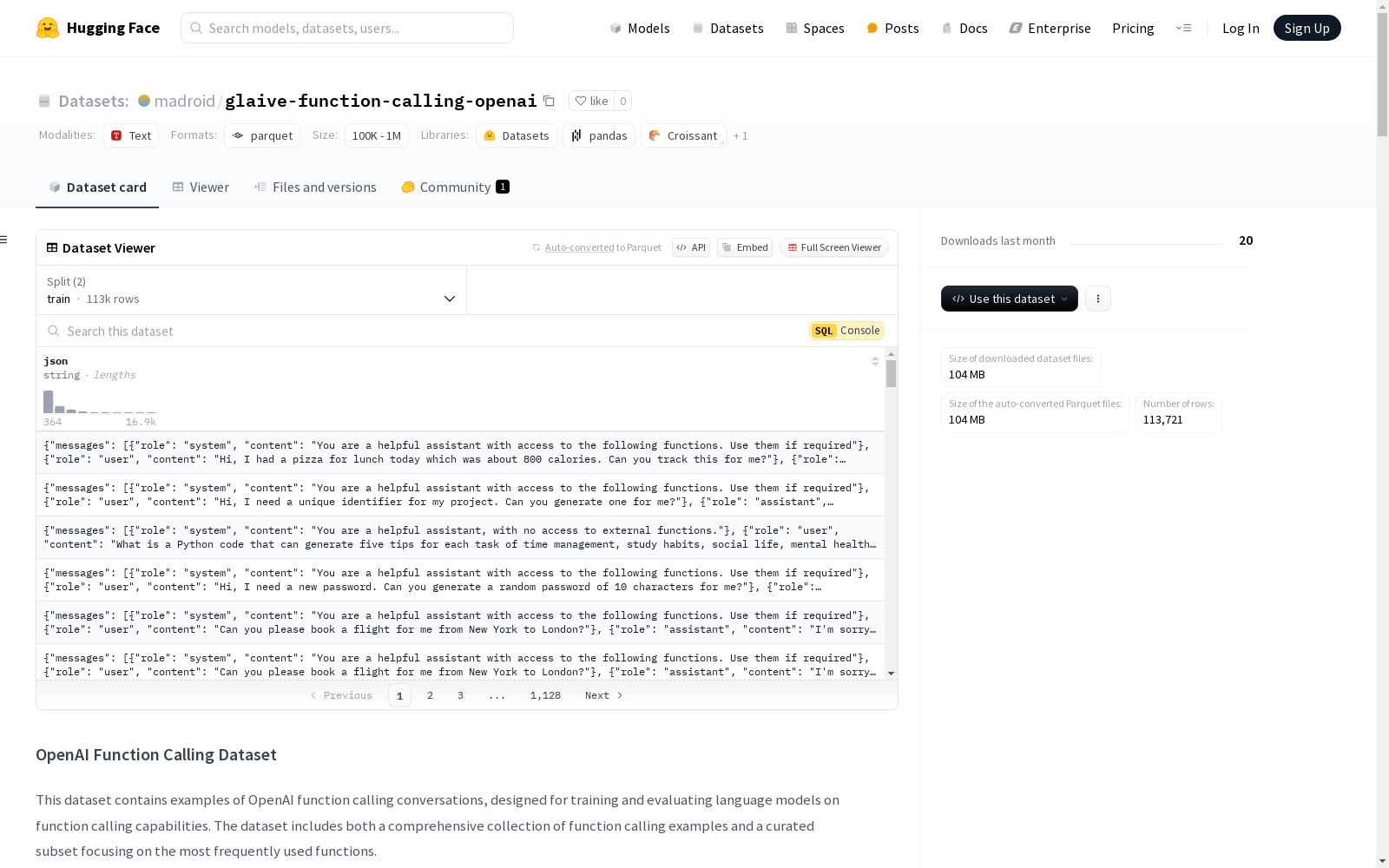This screenshot has width=1389, height=868.
Task: Open the three-dot options menu next to Use this dataset
Action: coord(1097,299)
